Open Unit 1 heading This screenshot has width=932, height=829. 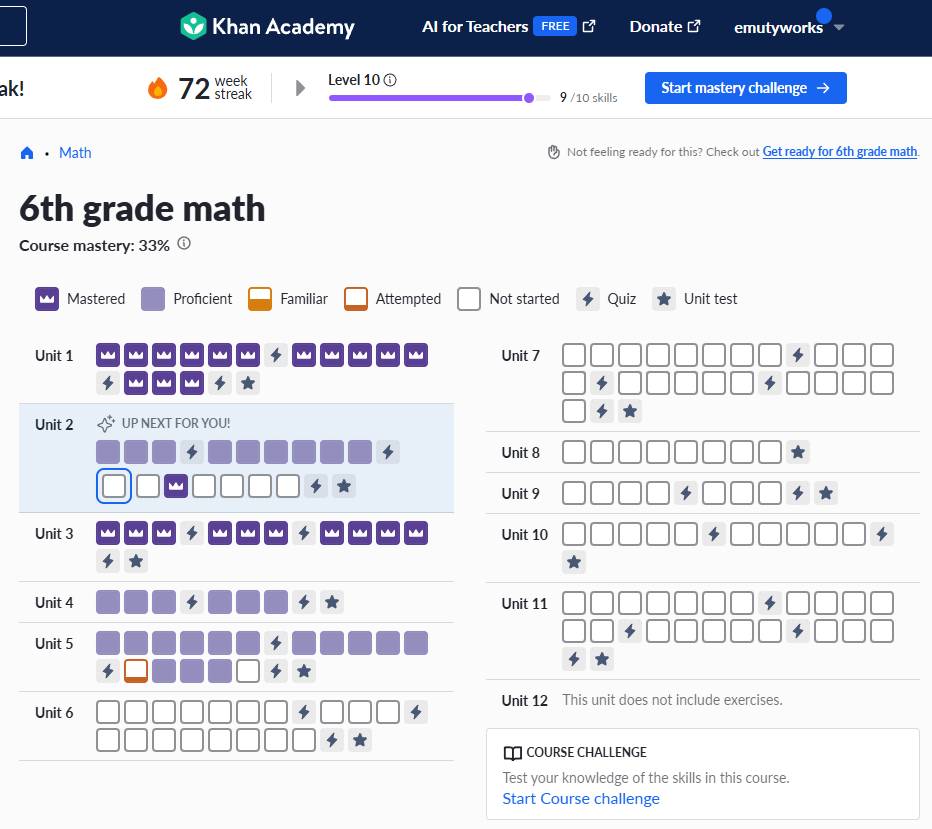point(54,355)
